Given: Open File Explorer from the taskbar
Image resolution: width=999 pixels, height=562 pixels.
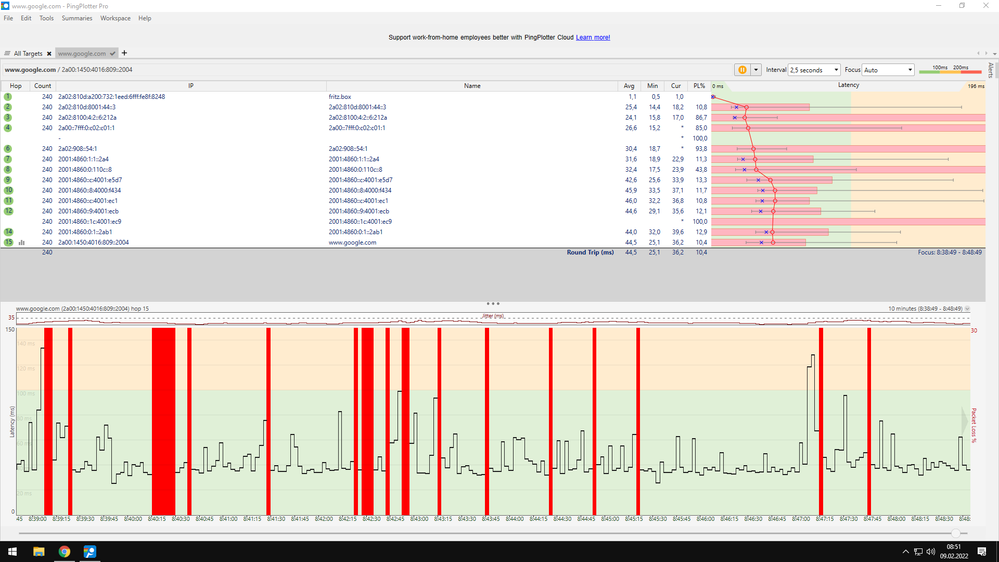Looking at the screenshot, I should pyautogui.click(x=39, y=552).
